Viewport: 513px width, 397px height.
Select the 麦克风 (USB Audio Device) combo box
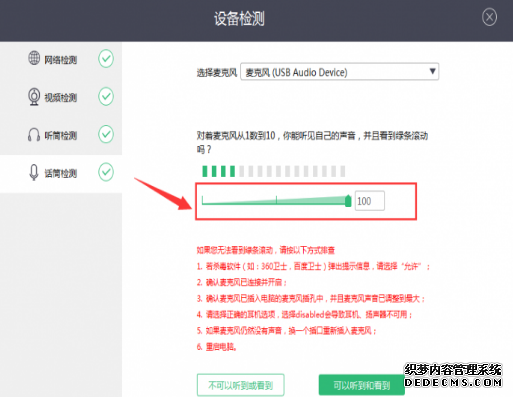coord(339,72)
